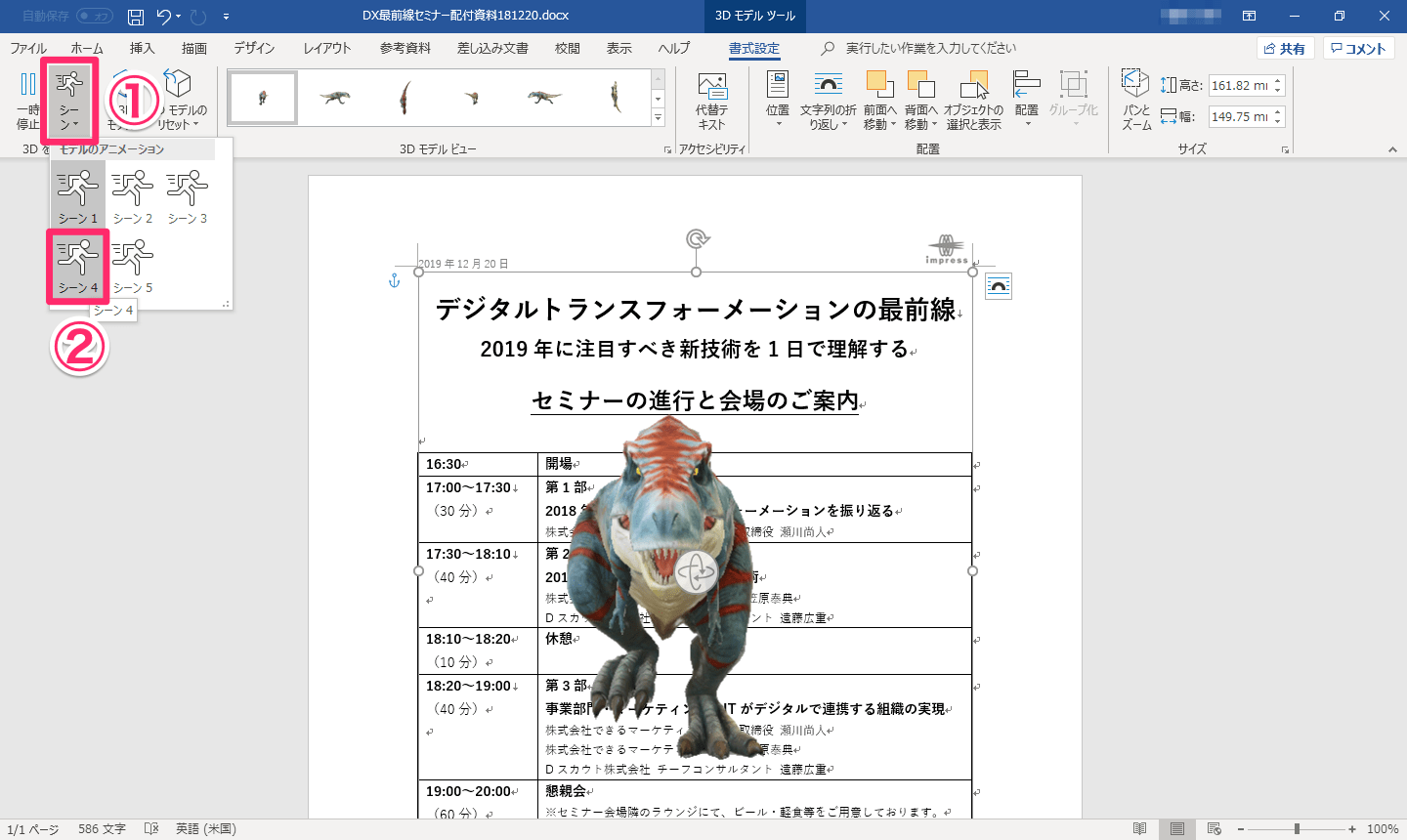Switch to Web Layout view icon
The width and height of the screenshot is (1407, 840).
(1215, 829)
